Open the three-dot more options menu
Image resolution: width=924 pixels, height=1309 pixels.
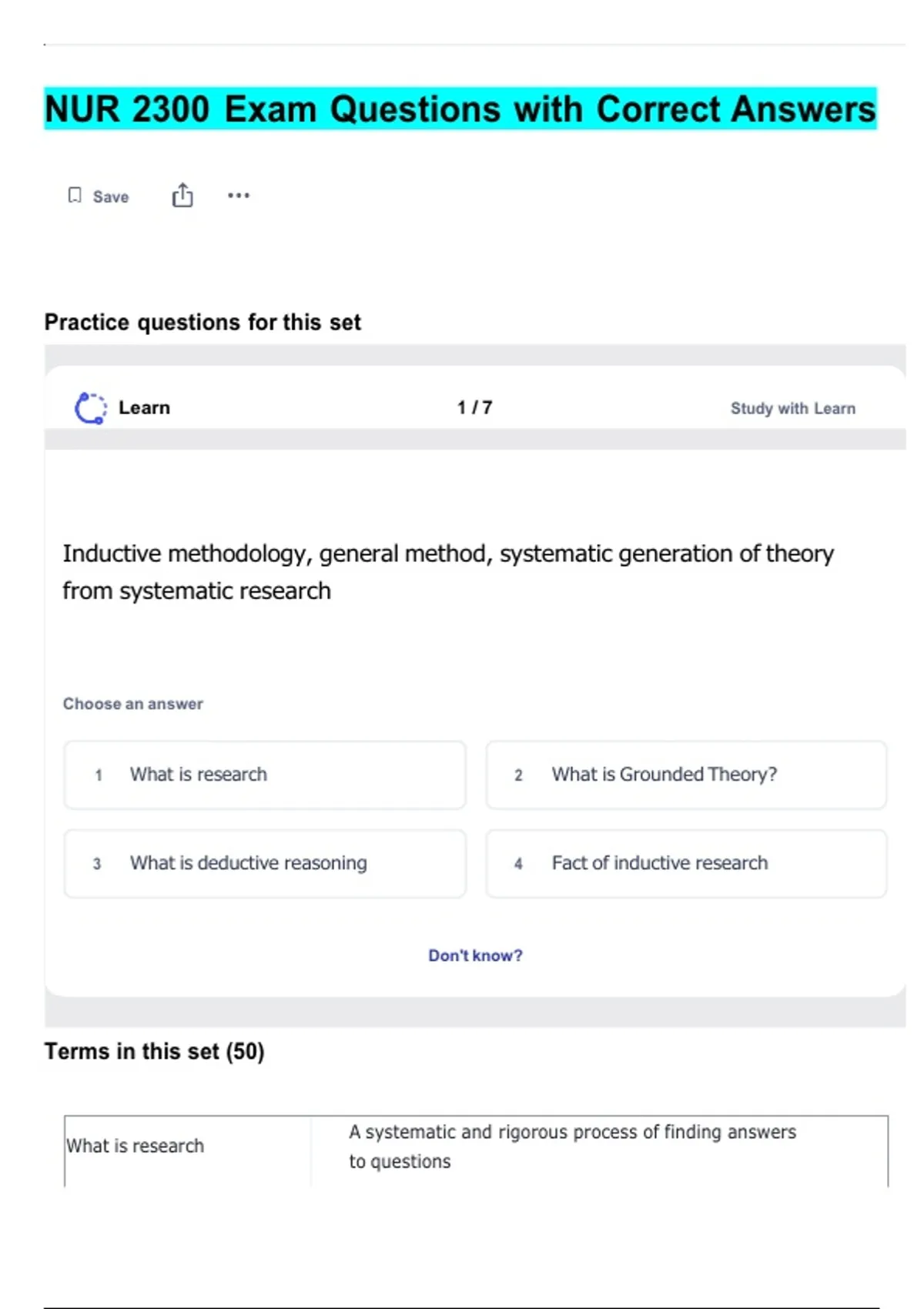tap(239, 196)
